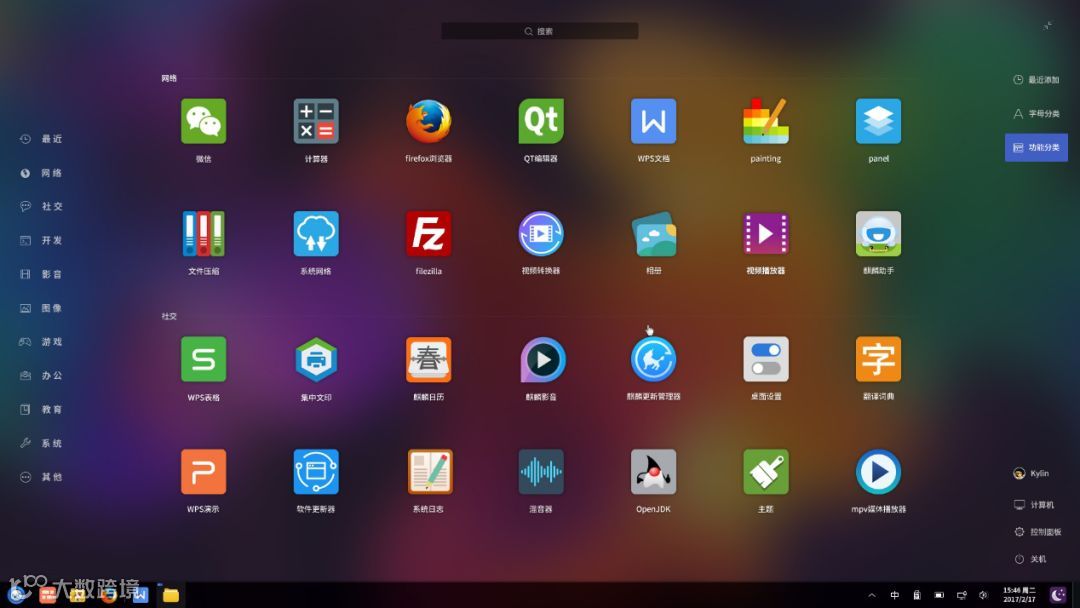Screen dimensions: 1080x608
Task: Expand hidden tray icons chevron
Action: coord(872,595)
